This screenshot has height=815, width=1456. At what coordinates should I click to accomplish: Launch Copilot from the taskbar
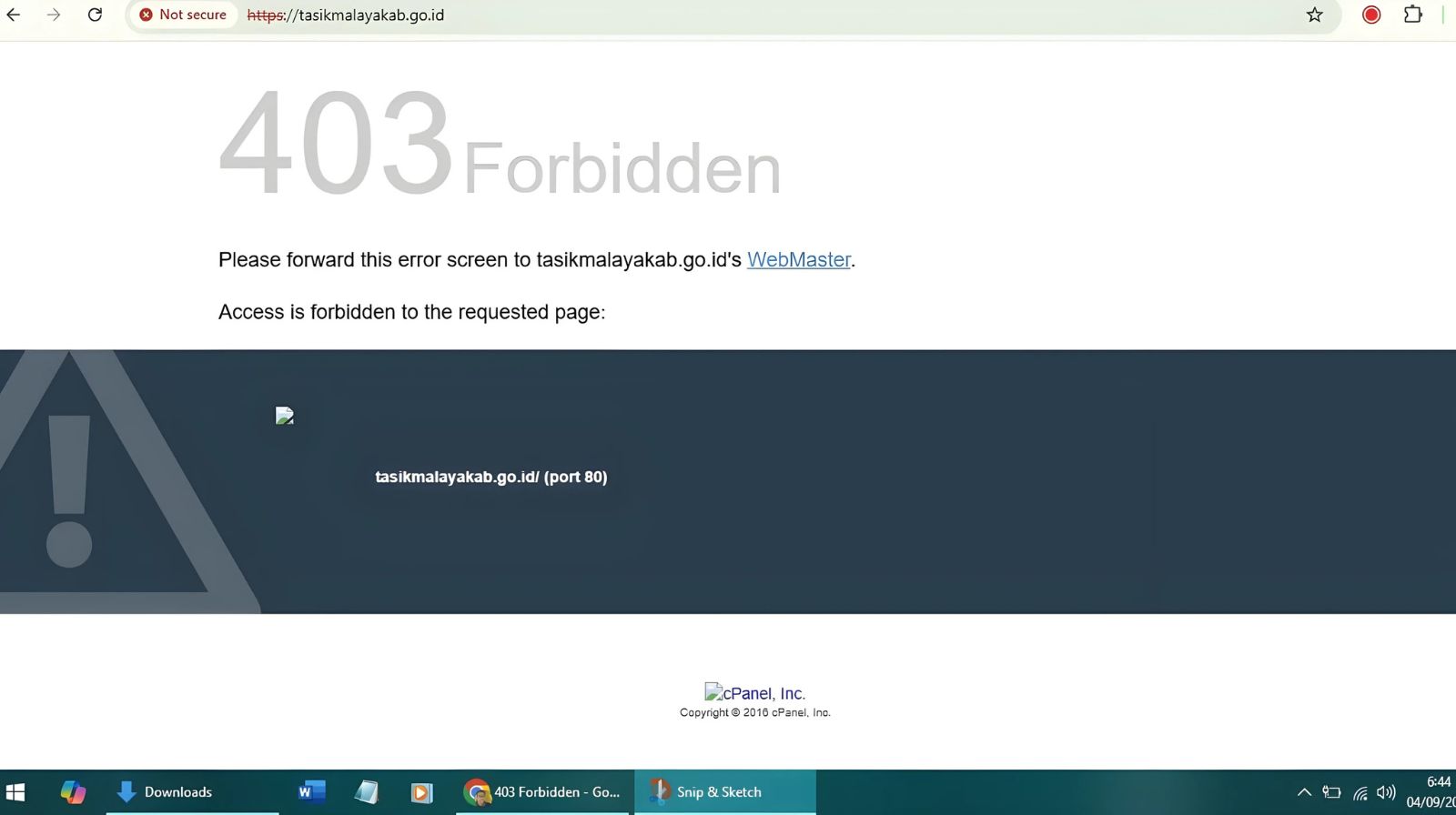pyautogui.click(x=73, y=792)
